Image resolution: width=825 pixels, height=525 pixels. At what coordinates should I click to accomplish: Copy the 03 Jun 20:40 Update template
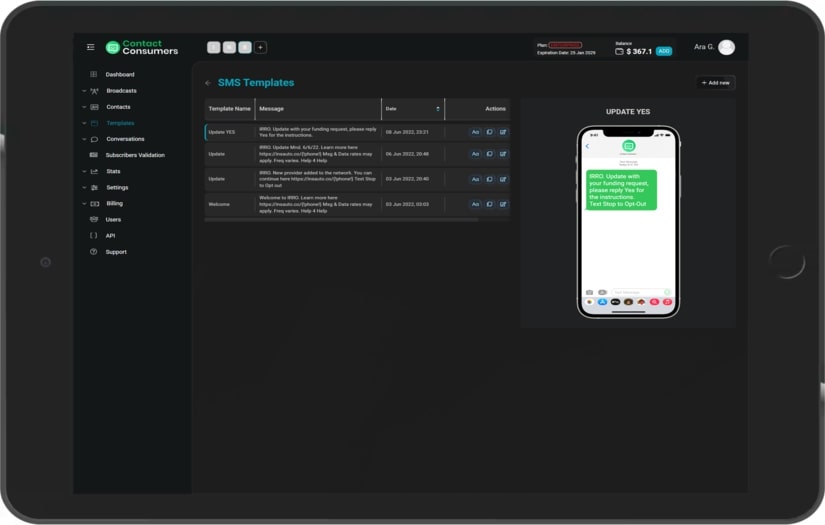tap(489, 179)
